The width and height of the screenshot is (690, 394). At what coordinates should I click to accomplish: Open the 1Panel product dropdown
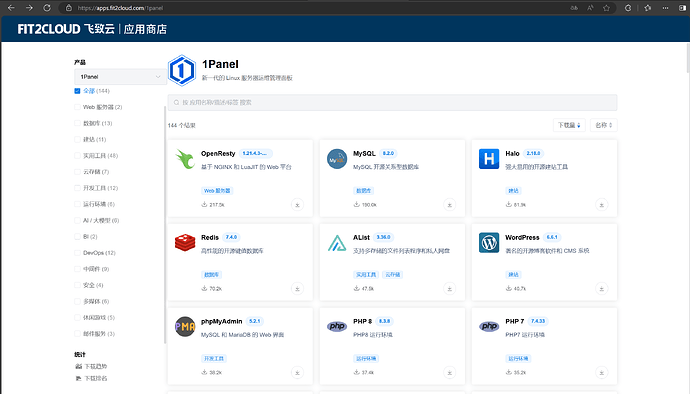pyautogui.click(x=120, y=77)
